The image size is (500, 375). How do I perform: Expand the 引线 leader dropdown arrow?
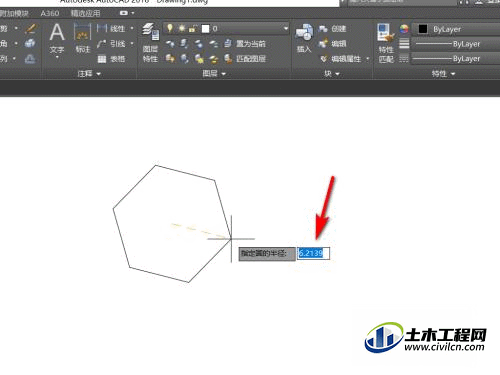pos(132,43)
